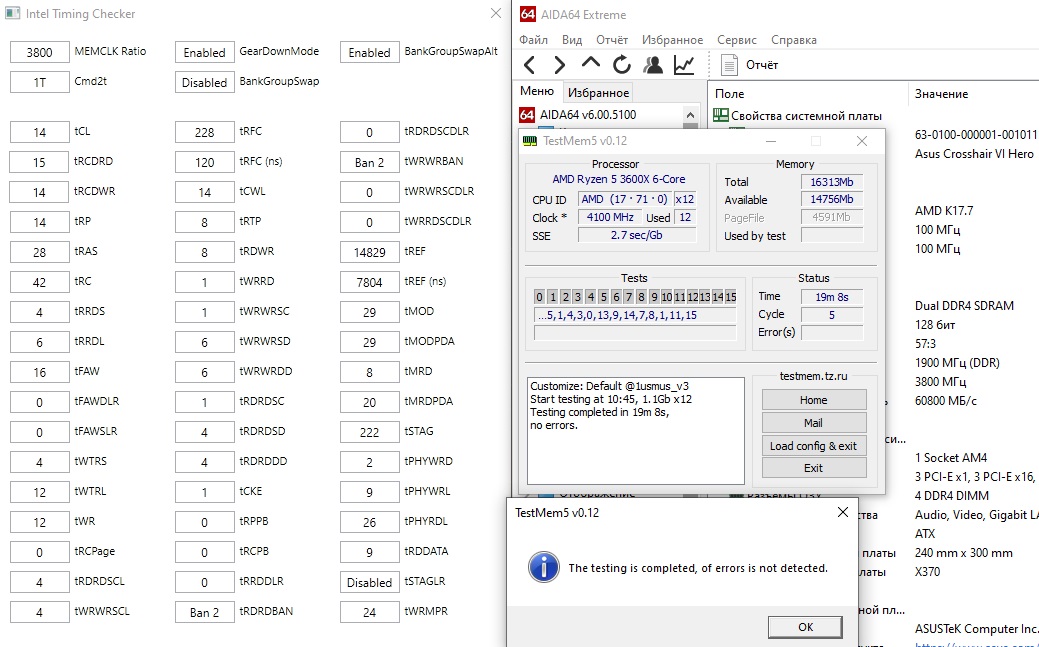Click Available memory value 14756Mb

[x=832, y=200]
